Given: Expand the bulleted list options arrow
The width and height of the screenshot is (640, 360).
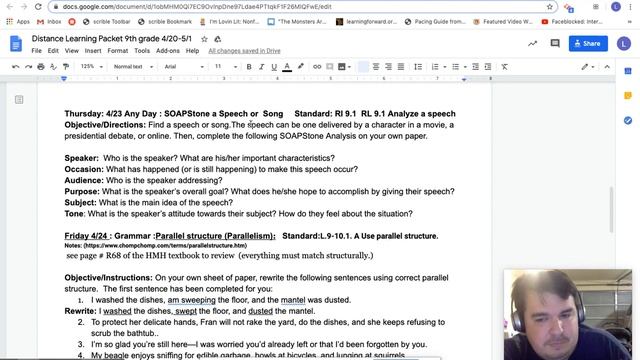Looking at the screenshot, I should (x=465, y=67).
